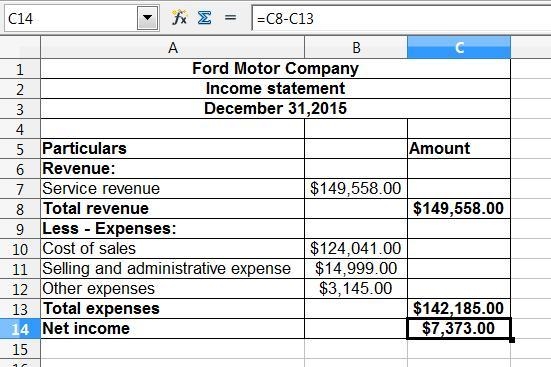This screenshot has width=551, height=367.
Task: Select column B header
Action: (356, 47)
